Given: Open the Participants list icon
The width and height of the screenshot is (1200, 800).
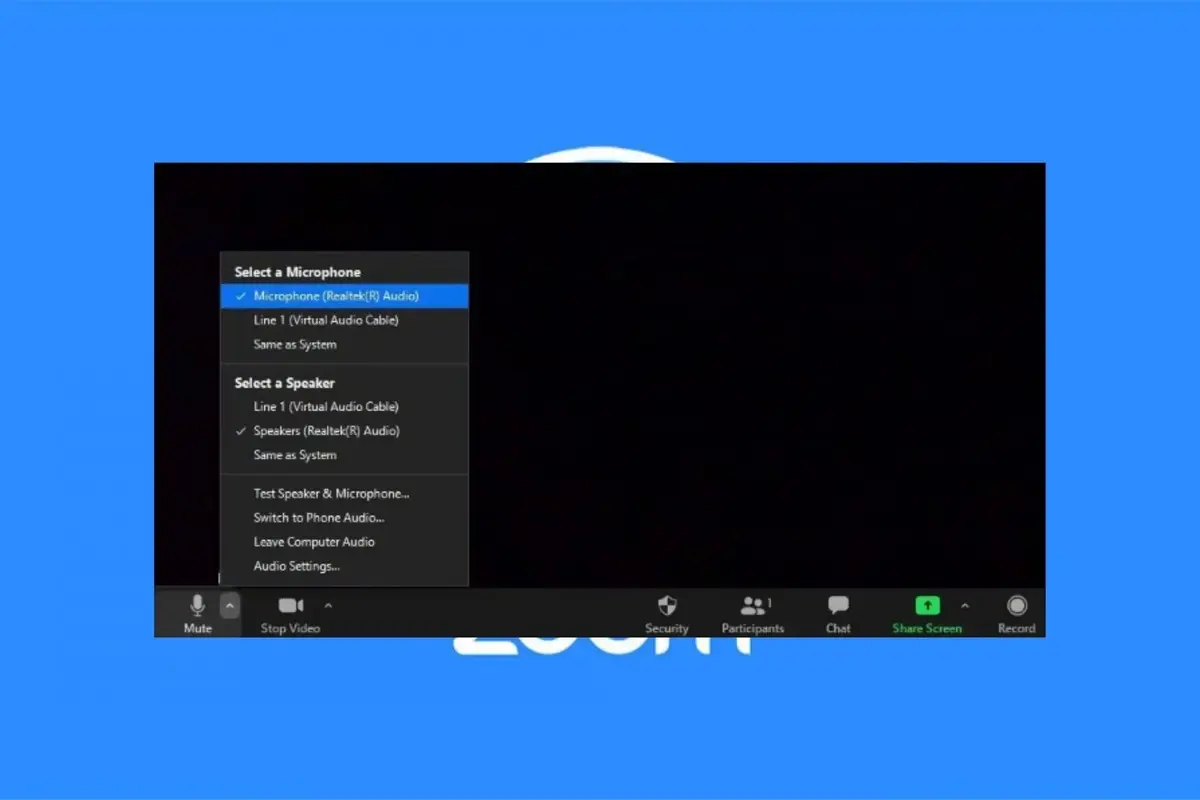Looking at the screenshot, I should [752, 606].
